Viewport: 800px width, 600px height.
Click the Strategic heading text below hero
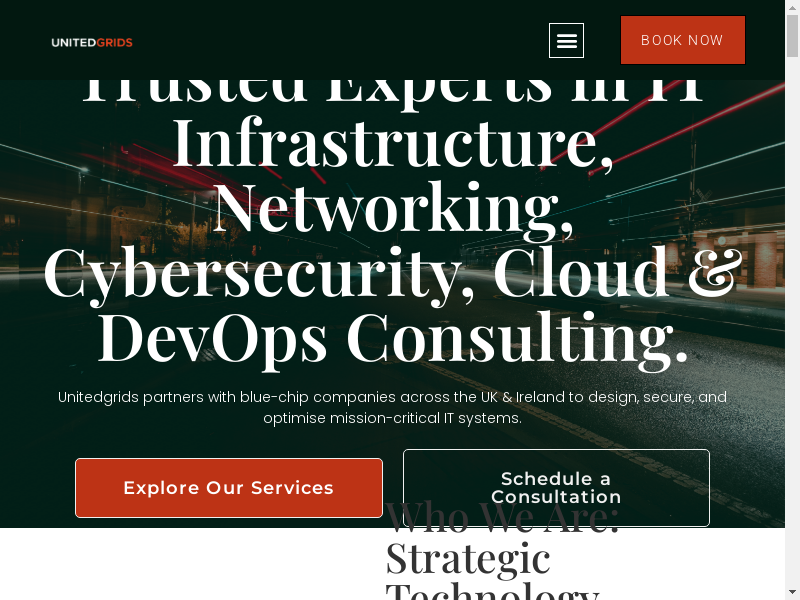468,559
